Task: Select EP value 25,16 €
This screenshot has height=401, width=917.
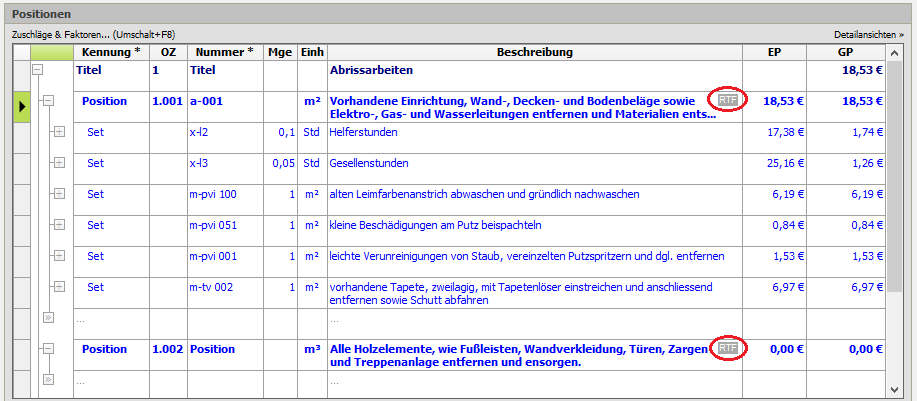Action: (x=774, y=169)
